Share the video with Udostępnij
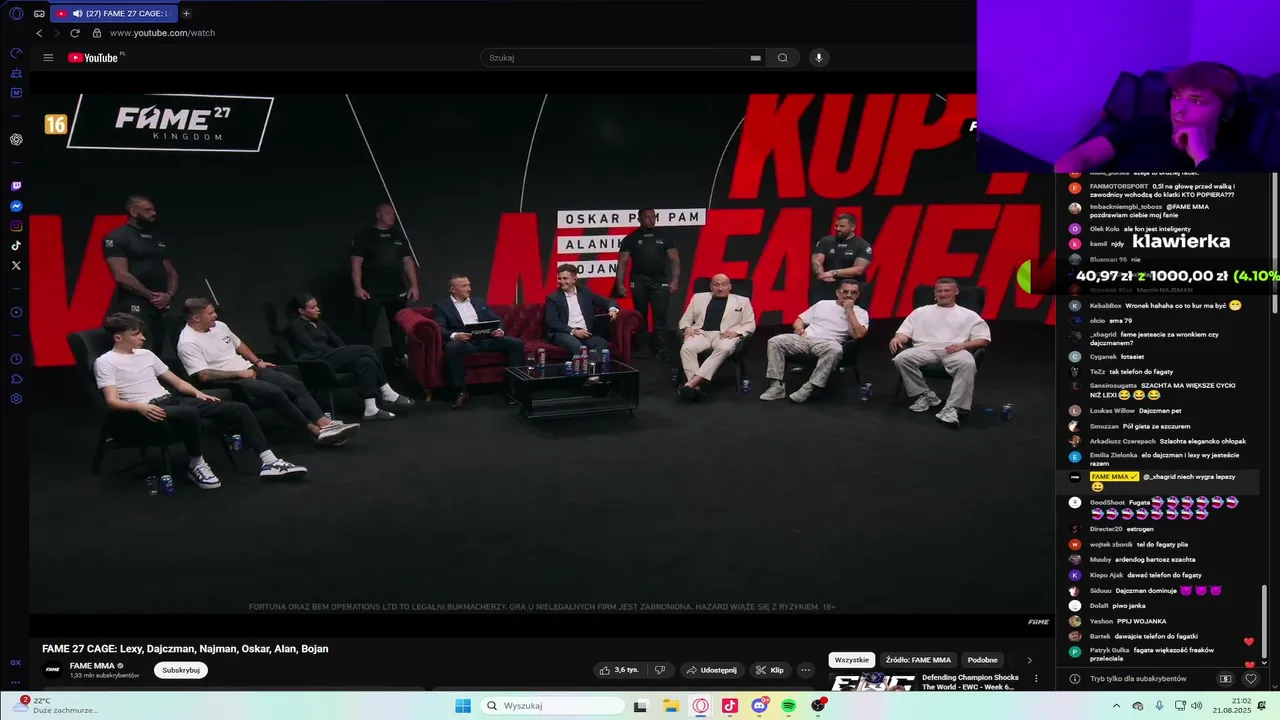This screenshot has width=1280, height=720. click(711, 670)
